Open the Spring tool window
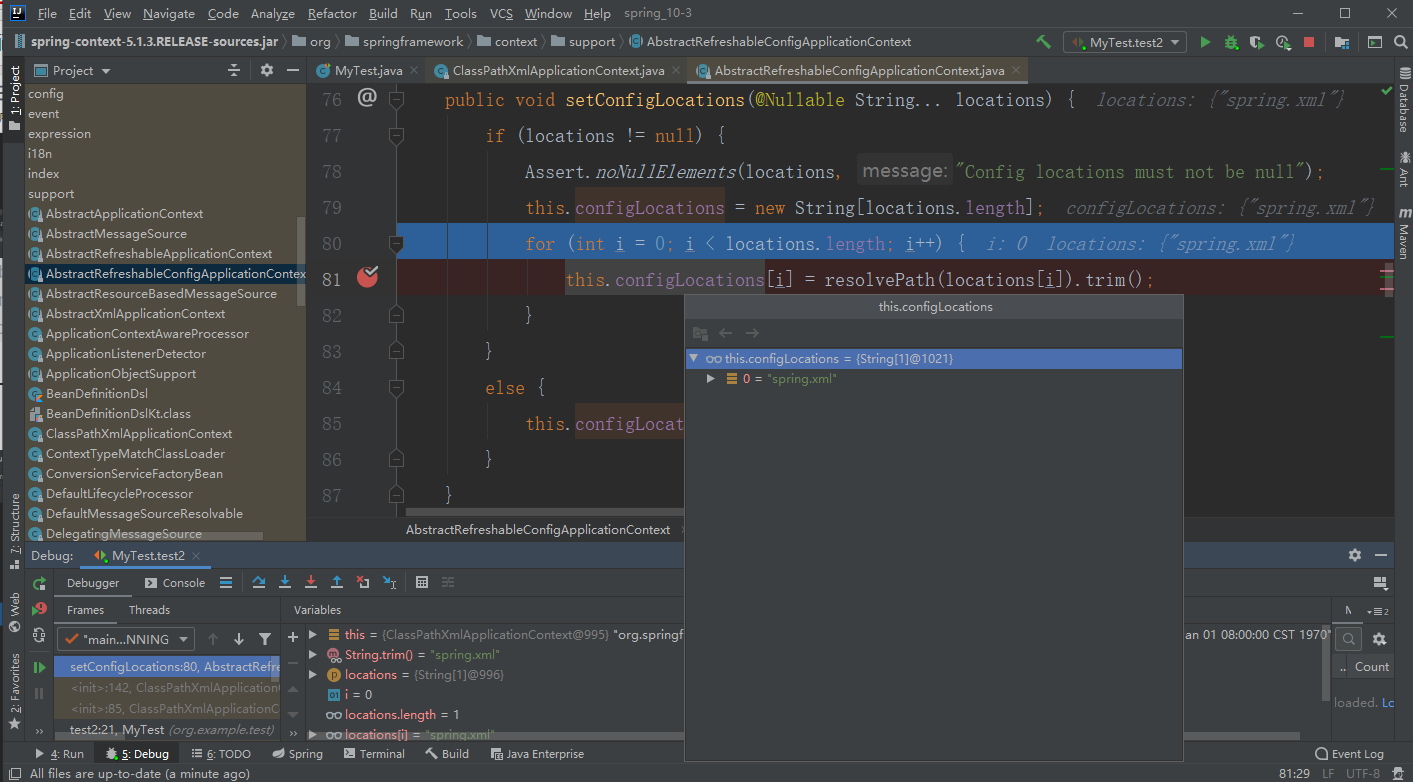The image size is (1413, 782). coord(297,754)
